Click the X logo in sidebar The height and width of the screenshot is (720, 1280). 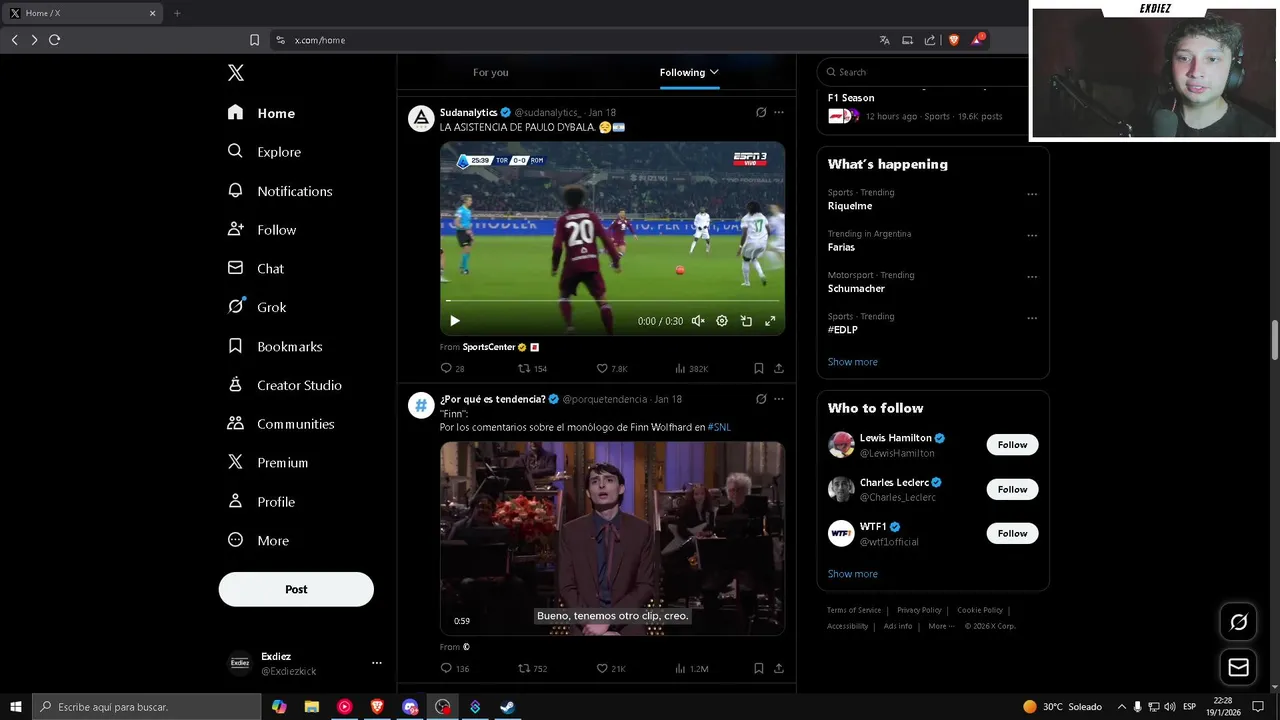[x=235, y=73]
